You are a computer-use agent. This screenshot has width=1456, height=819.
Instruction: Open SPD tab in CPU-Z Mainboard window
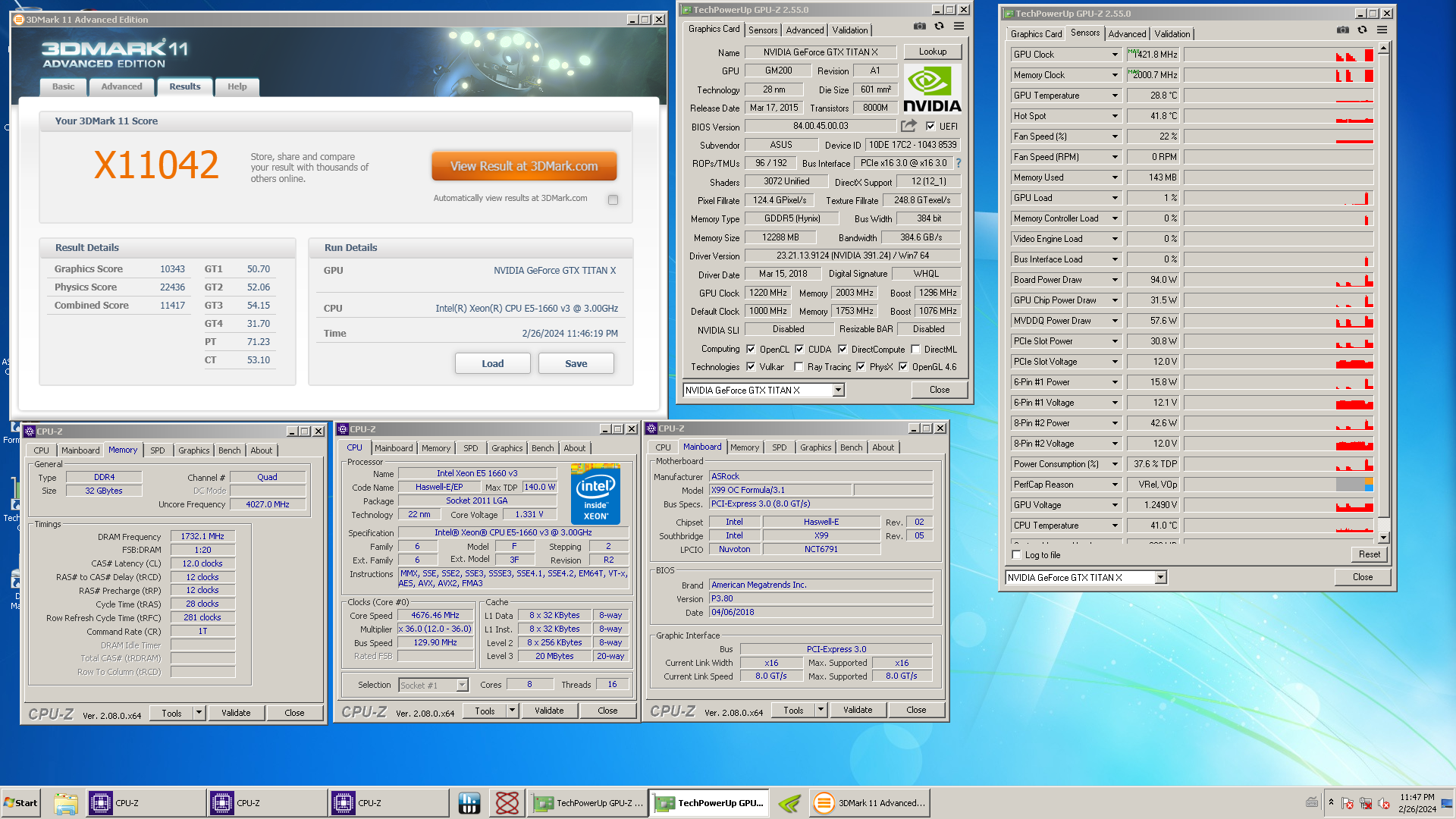click(x=779, y=447)
